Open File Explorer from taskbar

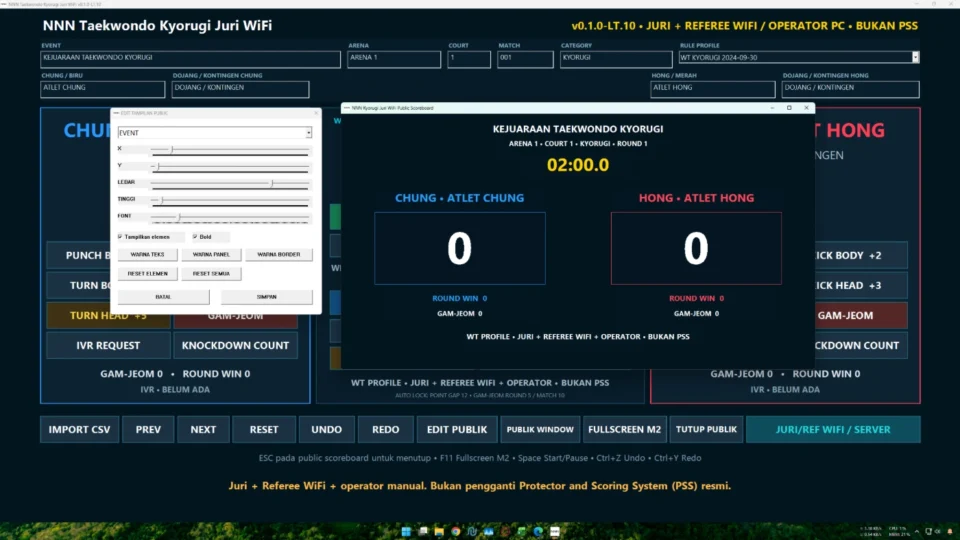point(439,531)
